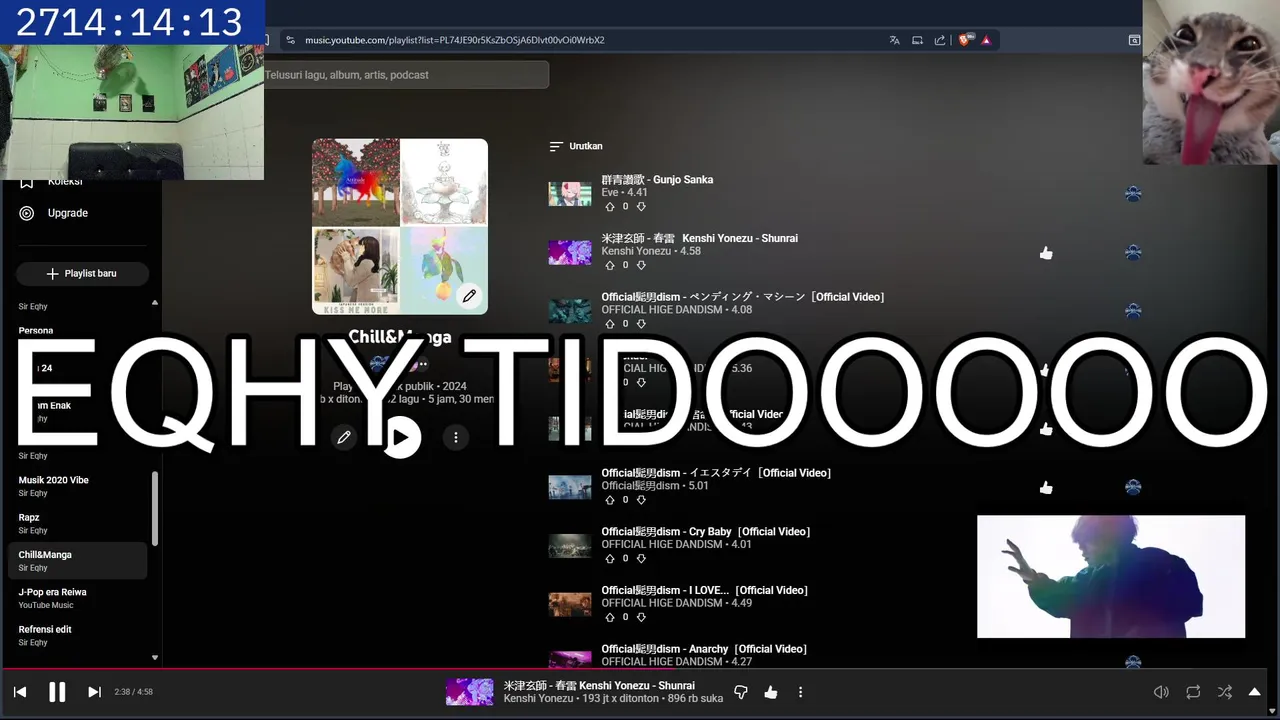Open the browser translate page icon
1280x720 pixels.
pyautogui.click(x=894, y=40)
